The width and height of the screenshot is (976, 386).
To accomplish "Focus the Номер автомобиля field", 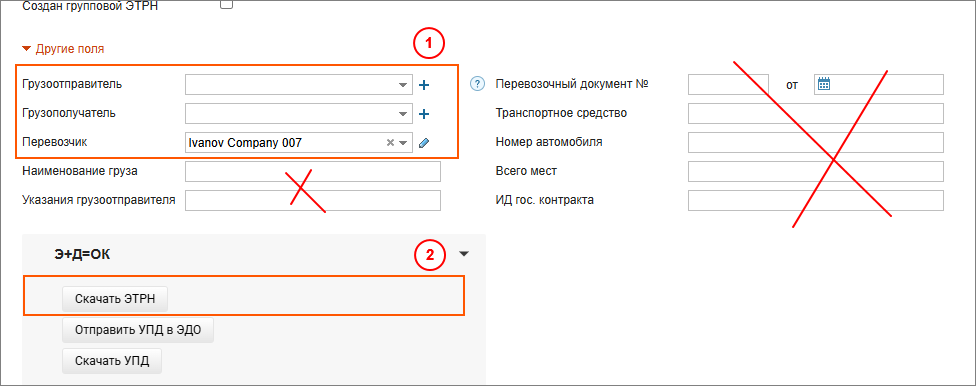I will pos(816,142).
